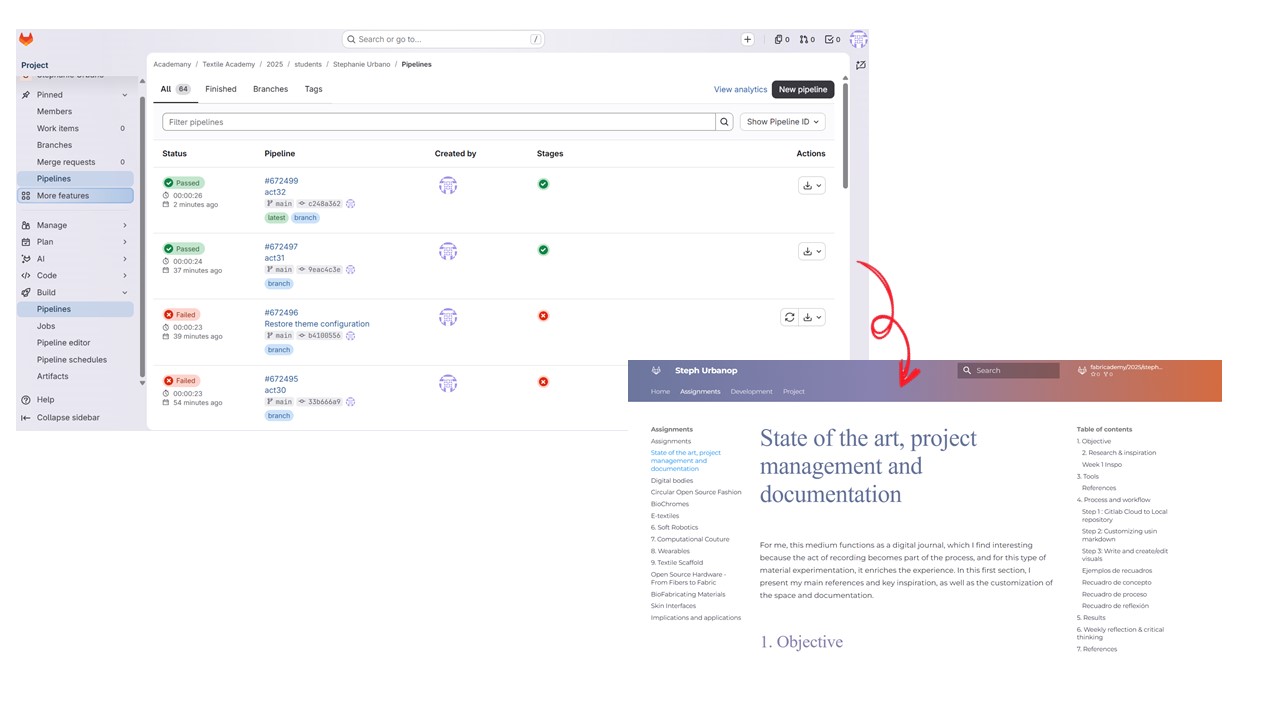Switch to the Branches pipelines tab
1280x720 pixels.
click(x=270, y=89)
